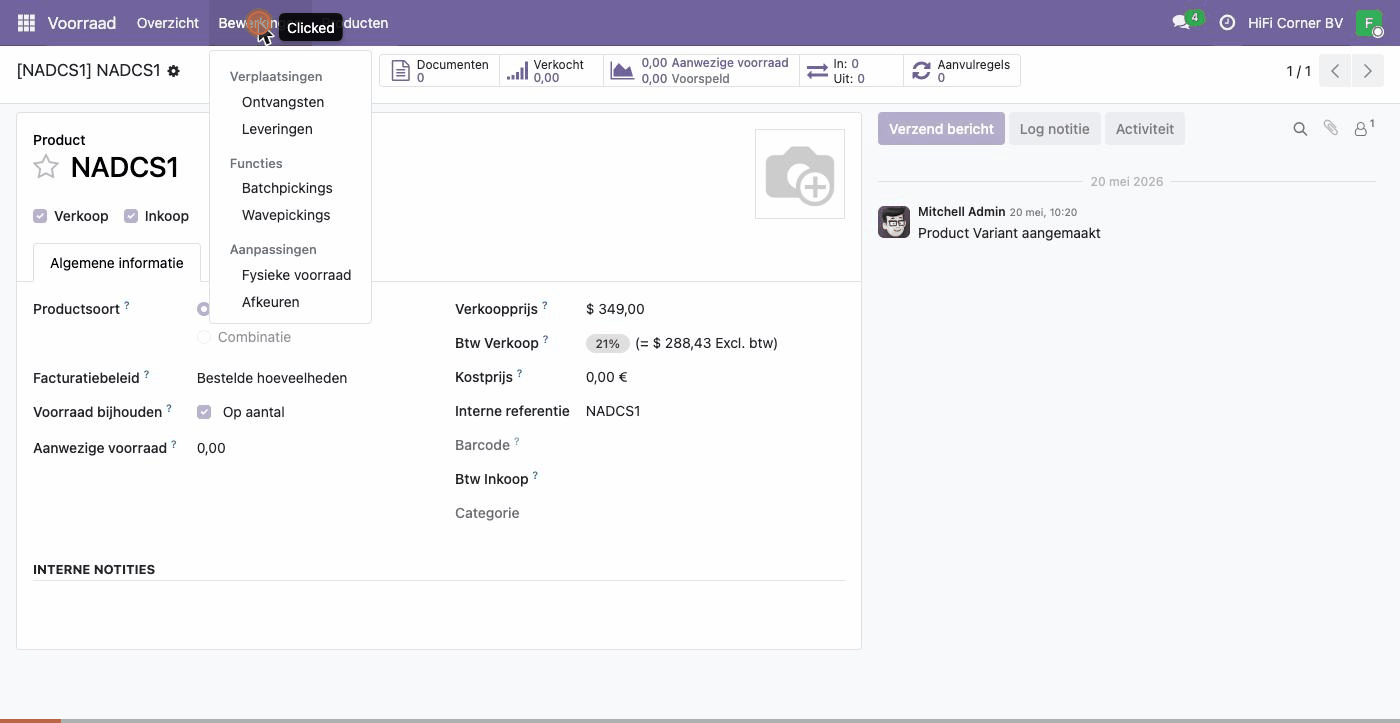Viewport: 1400px width, 723px height.
Task: Click the Aanwezige voorraad 0,00 value
Action: click(211, 448)
